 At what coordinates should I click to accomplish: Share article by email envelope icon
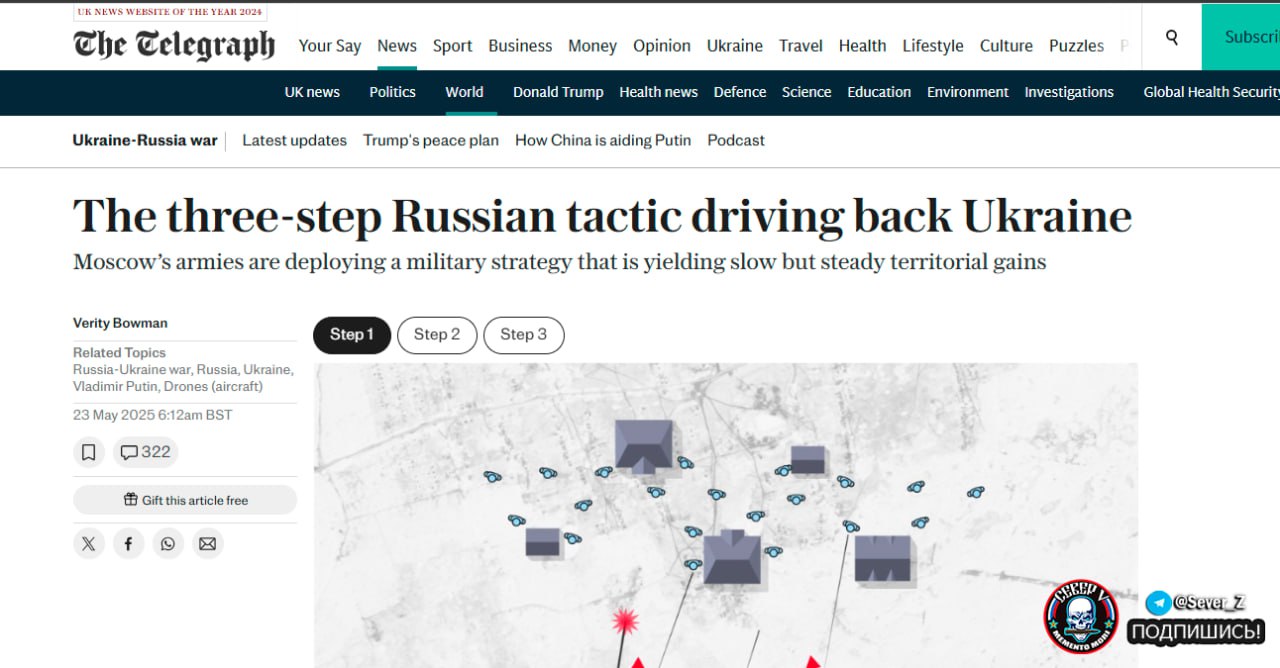(x=207, y=543)
